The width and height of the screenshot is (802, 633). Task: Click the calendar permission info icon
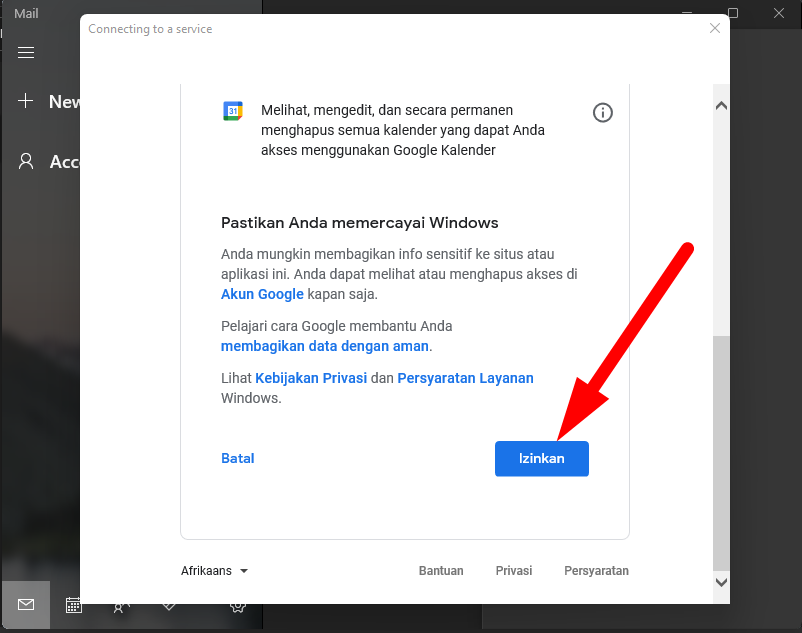[603, 112]
